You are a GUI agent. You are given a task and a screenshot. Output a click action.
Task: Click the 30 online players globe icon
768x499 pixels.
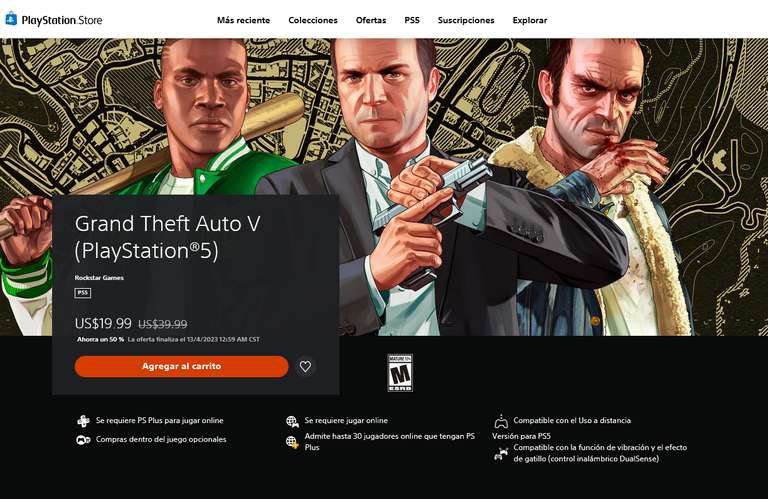292,442
